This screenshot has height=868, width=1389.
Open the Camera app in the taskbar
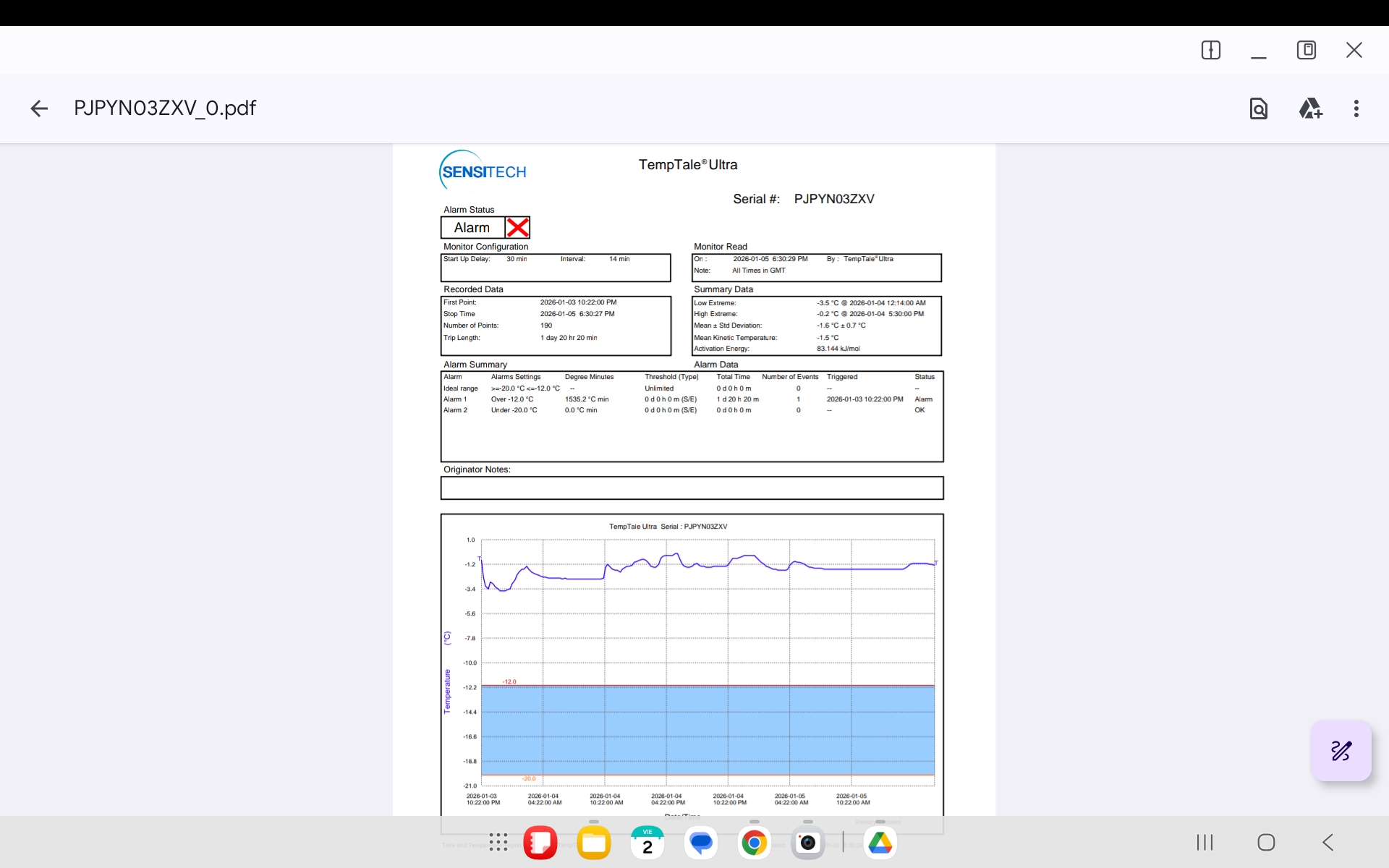[808, 843]
